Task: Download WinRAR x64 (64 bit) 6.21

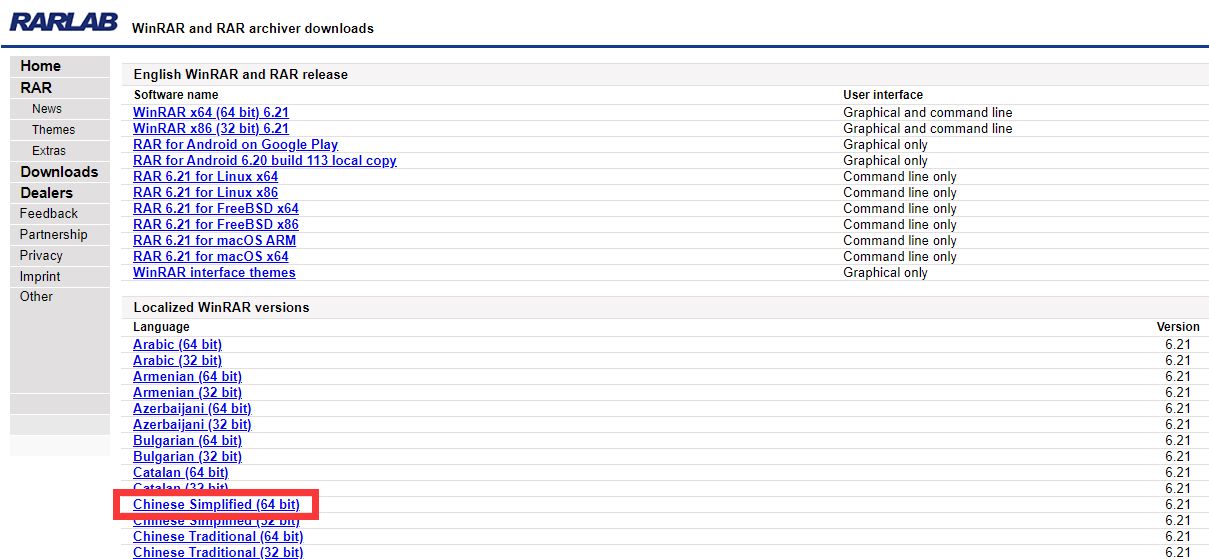Action: pos(211,113)
